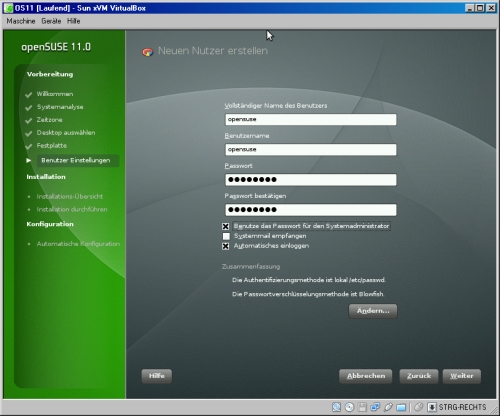Select Willkommen step in sidebar
This screenshot has width=500, height=416.
point(55,94)
